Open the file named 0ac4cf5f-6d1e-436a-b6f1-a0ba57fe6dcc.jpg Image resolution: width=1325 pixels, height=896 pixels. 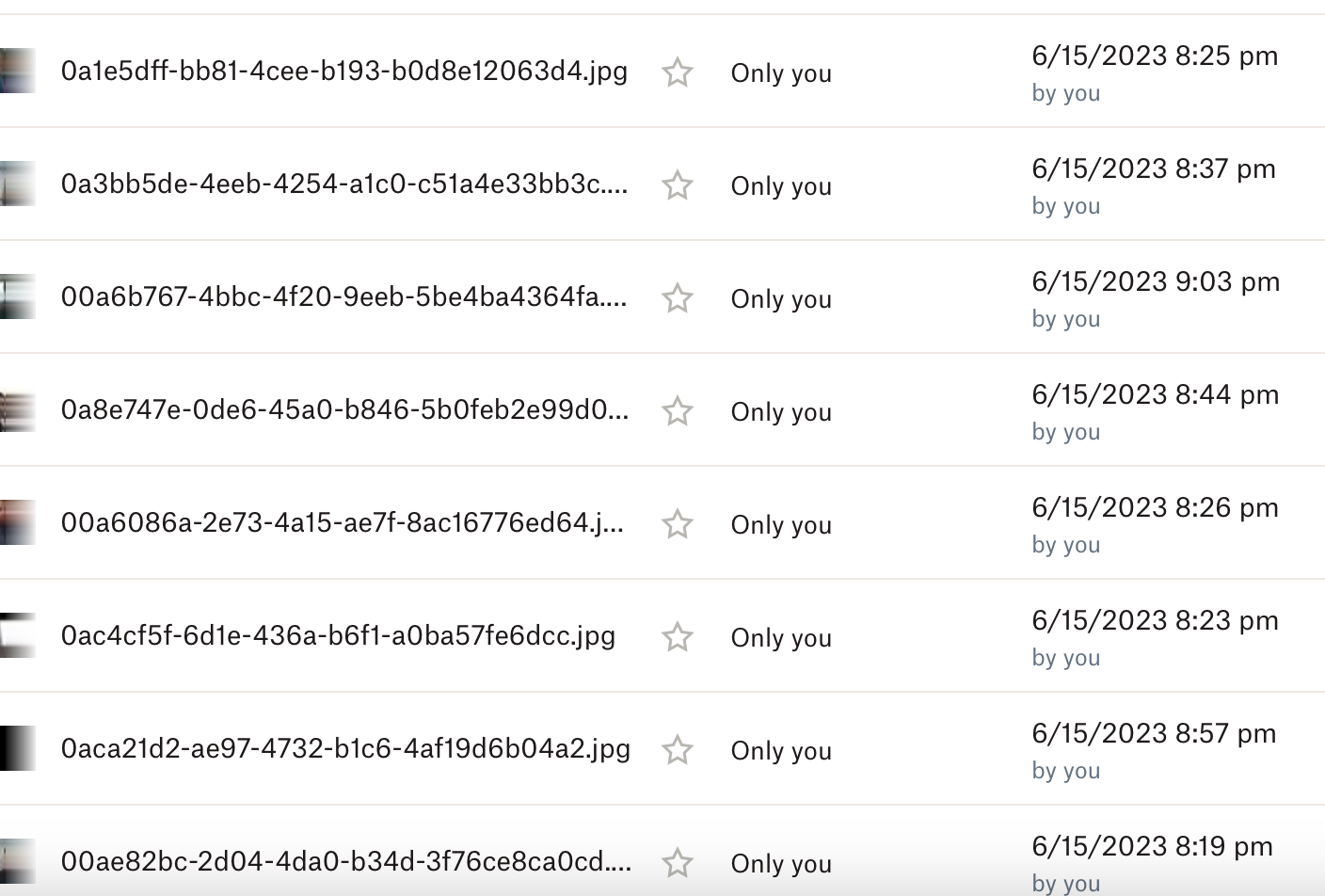click(338, 636)
